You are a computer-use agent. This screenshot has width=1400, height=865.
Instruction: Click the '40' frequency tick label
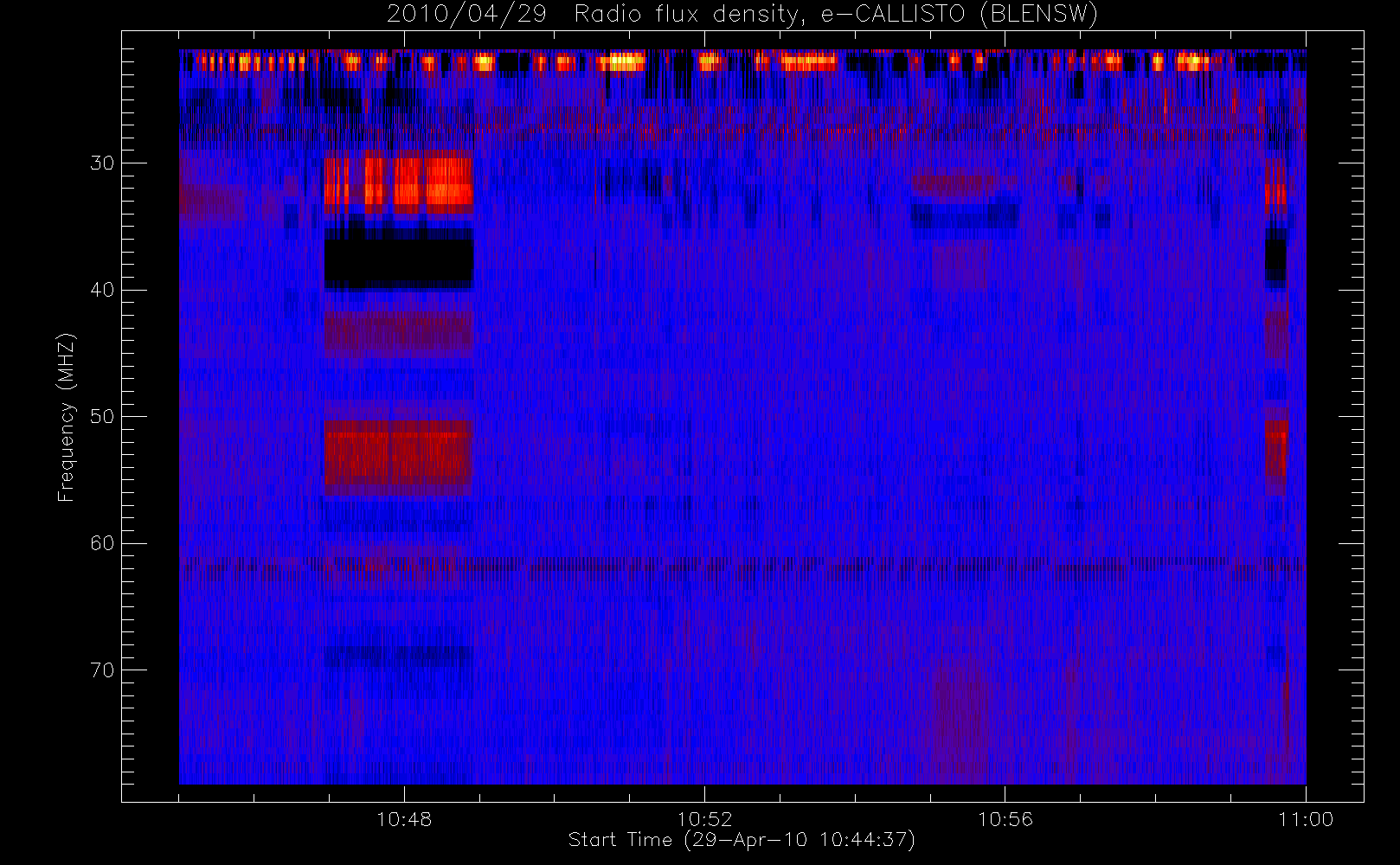pos(102,290)
